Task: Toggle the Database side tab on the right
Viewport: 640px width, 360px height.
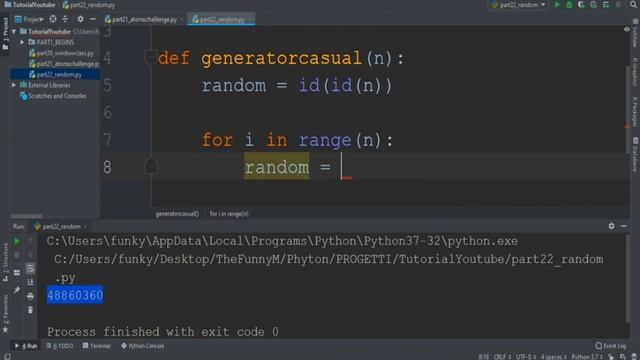Action: (635, 154)
